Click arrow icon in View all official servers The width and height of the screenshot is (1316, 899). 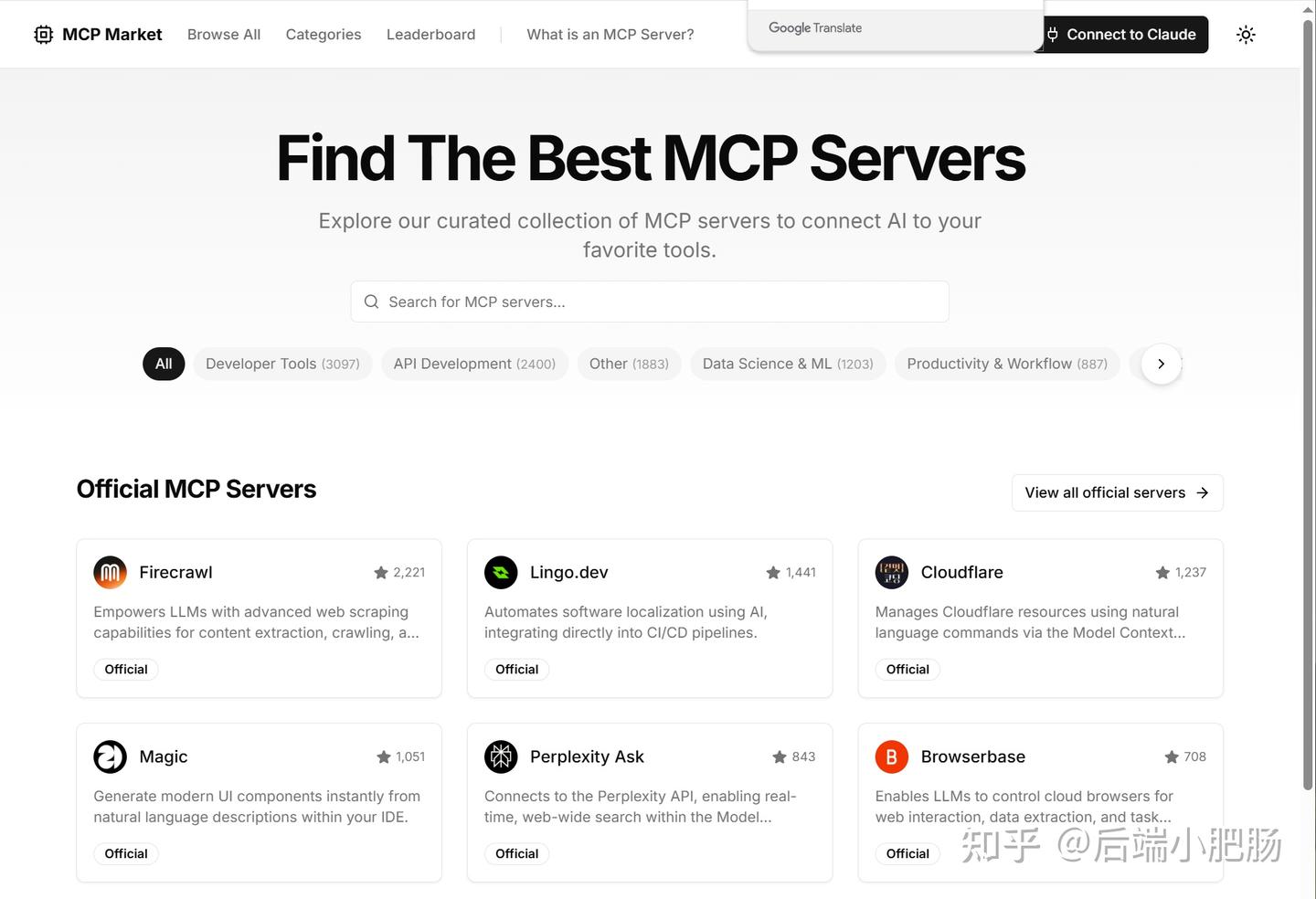[1203, 492]
